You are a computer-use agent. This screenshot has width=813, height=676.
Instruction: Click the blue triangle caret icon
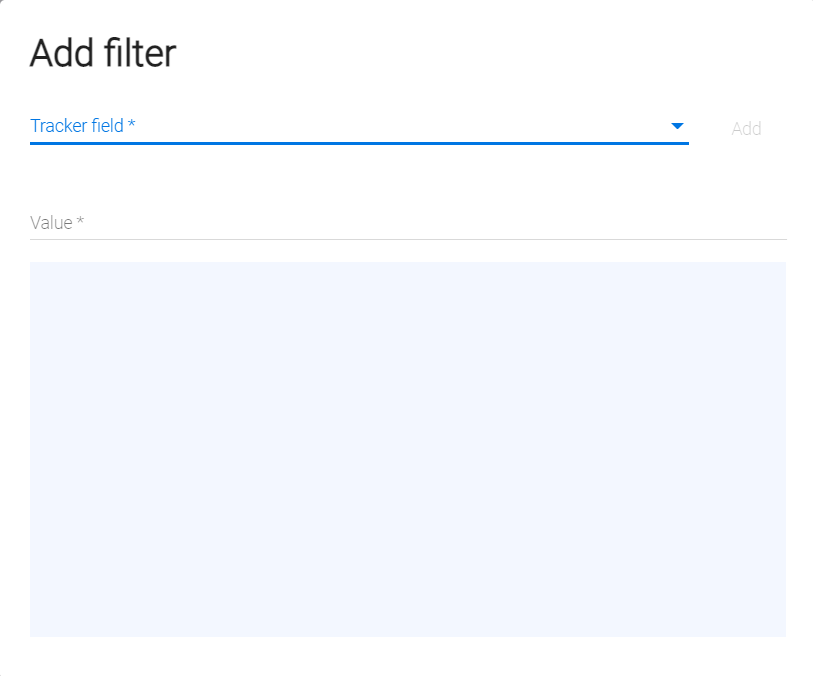tap(677, 126)
